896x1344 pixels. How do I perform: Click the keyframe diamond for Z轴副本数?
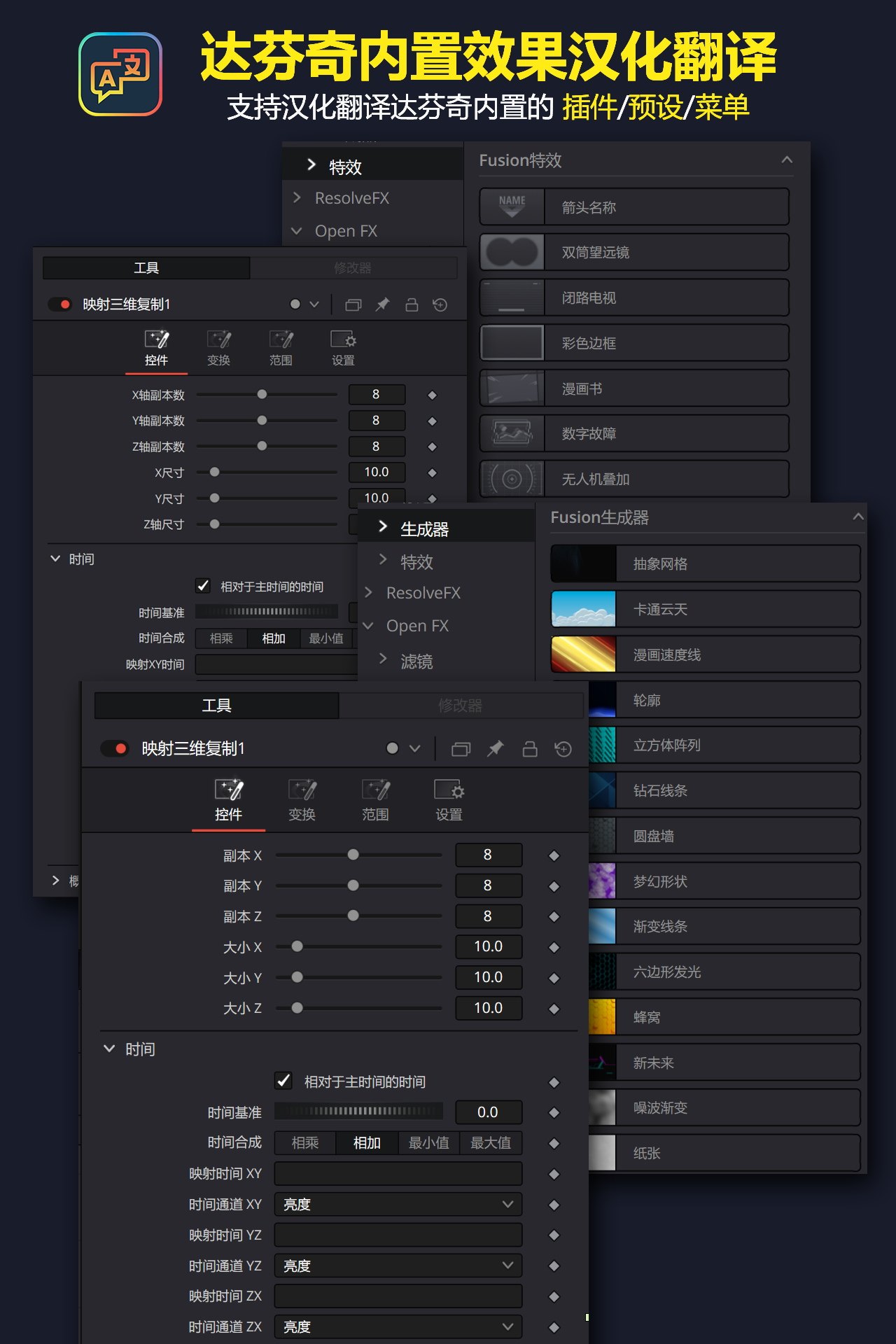432,447
